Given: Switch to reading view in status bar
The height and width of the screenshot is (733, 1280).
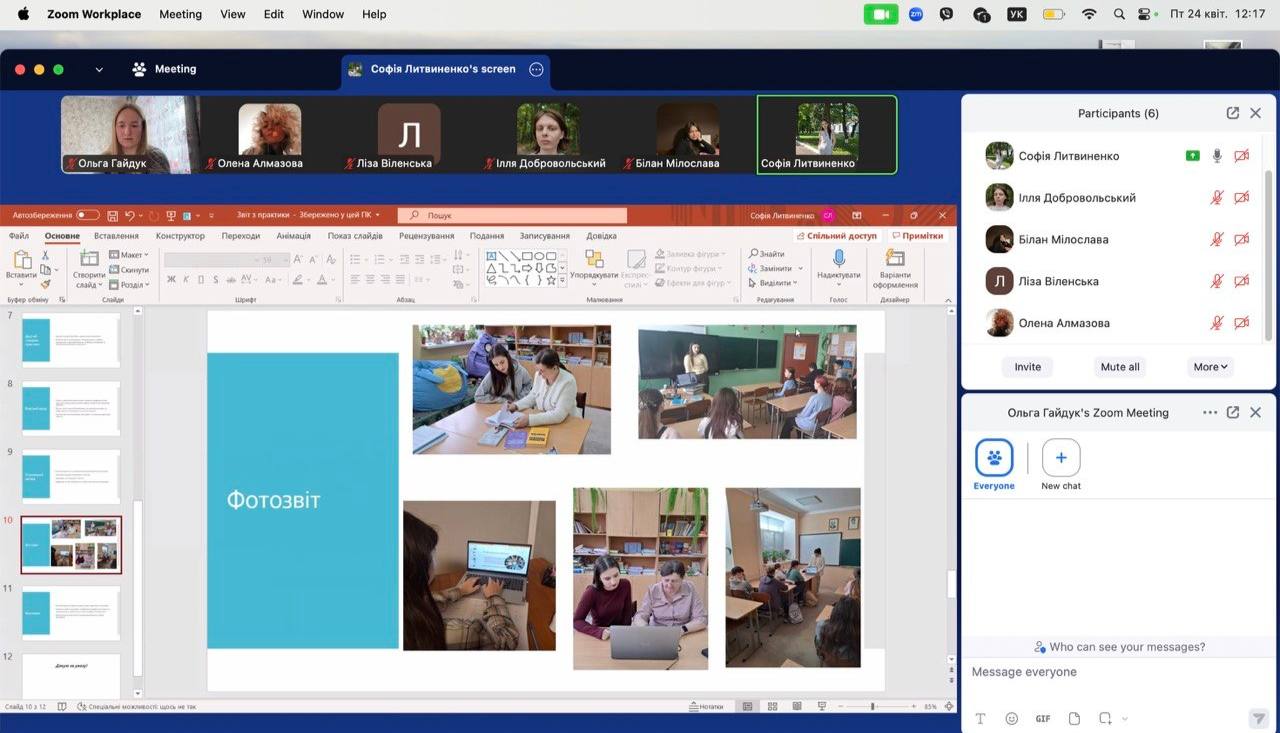Looking at the screenshot, I should tap(797, 706).
